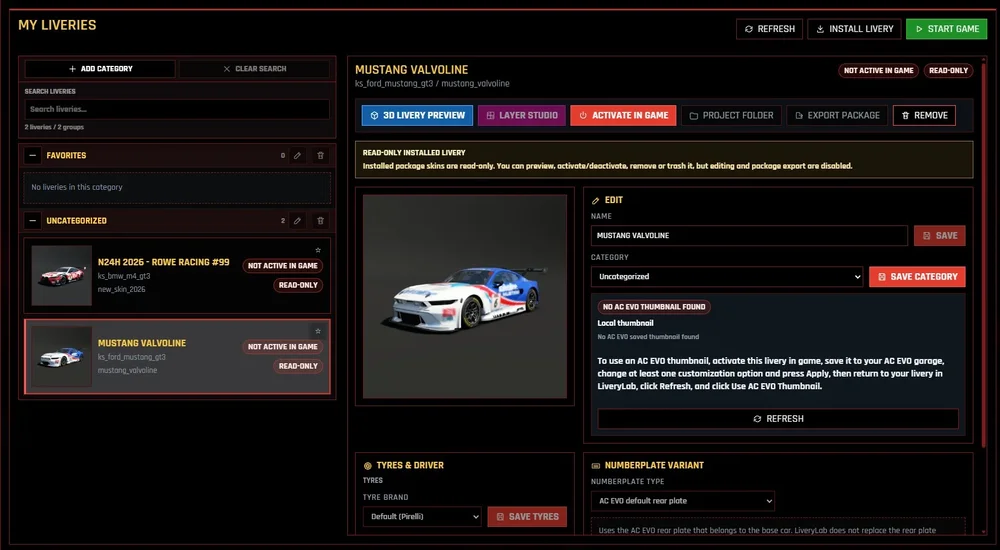Click Save Category

coord(916,277)
